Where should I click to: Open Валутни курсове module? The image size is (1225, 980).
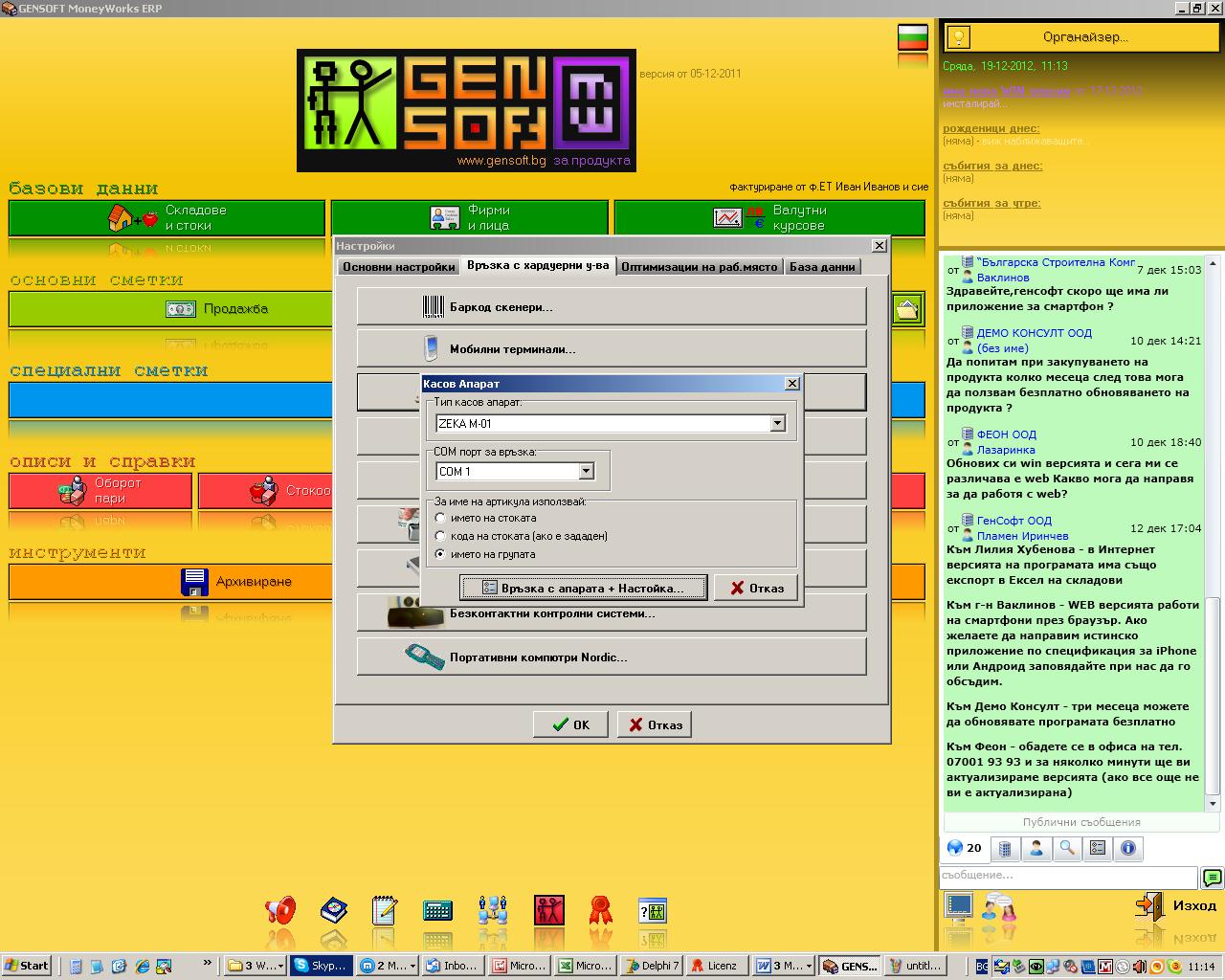click(x=769, y=217)
